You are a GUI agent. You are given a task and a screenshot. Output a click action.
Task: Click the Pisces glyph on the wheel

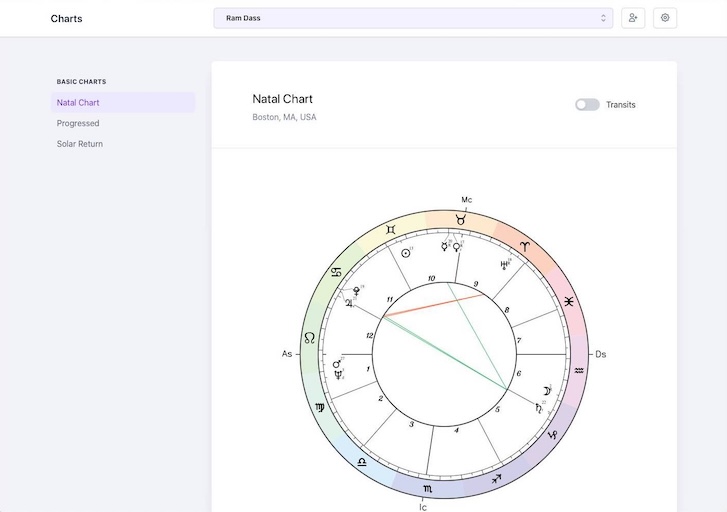click(568, 301)
